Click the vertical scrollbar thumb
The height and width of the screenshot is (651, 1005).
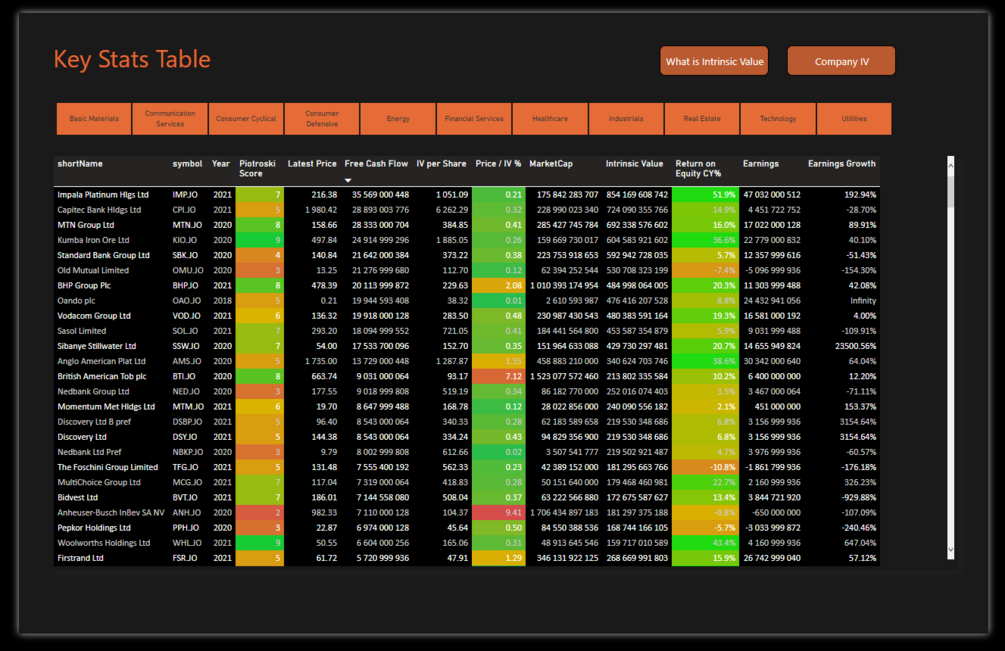point(951,190)
